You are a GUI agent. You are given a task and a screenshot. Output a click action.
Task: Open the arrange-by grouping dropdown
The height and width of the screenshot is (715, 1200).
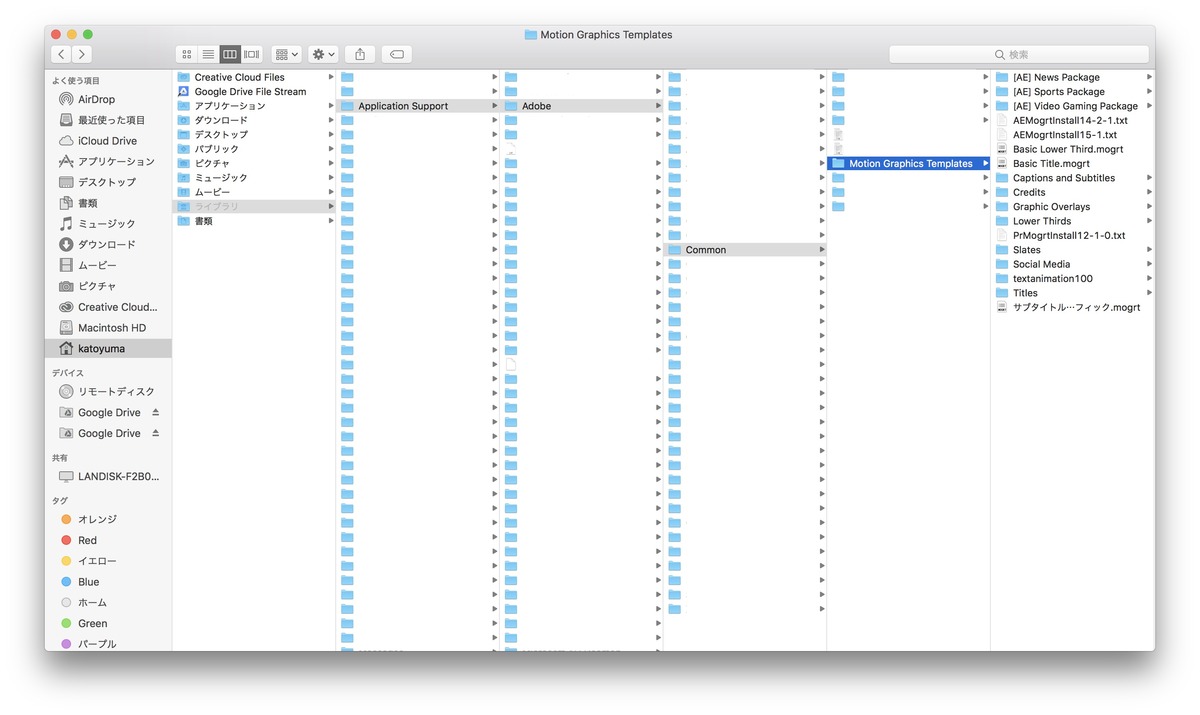[x=286, y=54]
